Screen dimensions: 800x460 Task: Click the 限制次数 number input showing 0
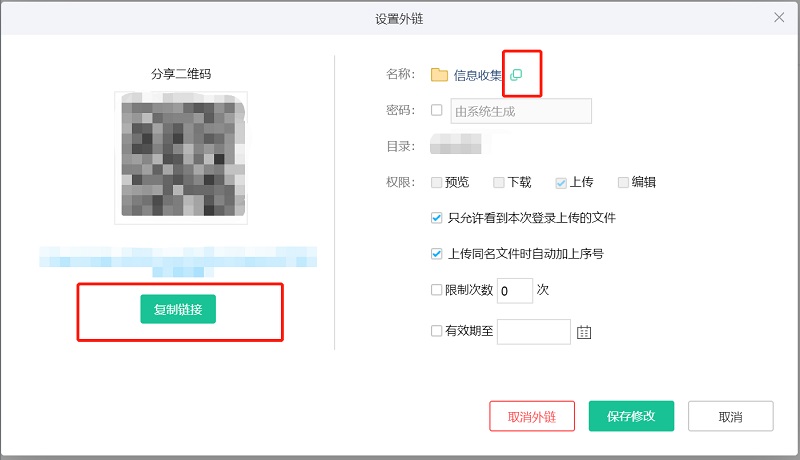tap(515, 291)
